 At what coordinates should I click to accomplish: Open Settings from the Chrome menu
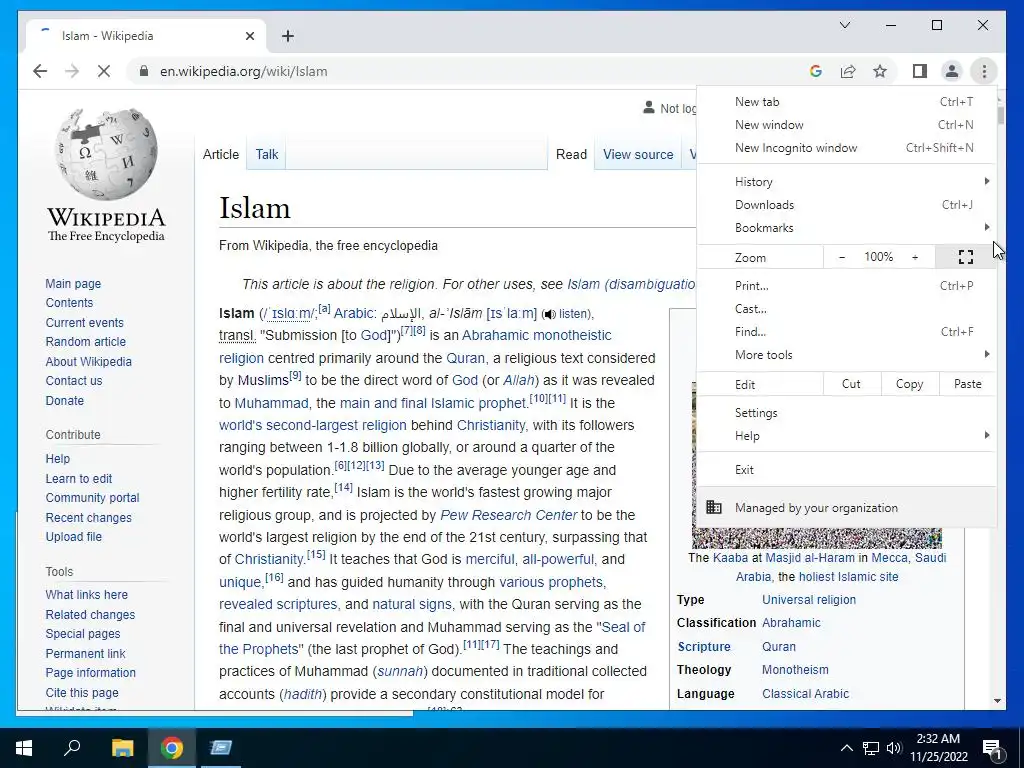click(x=846, y=413)
